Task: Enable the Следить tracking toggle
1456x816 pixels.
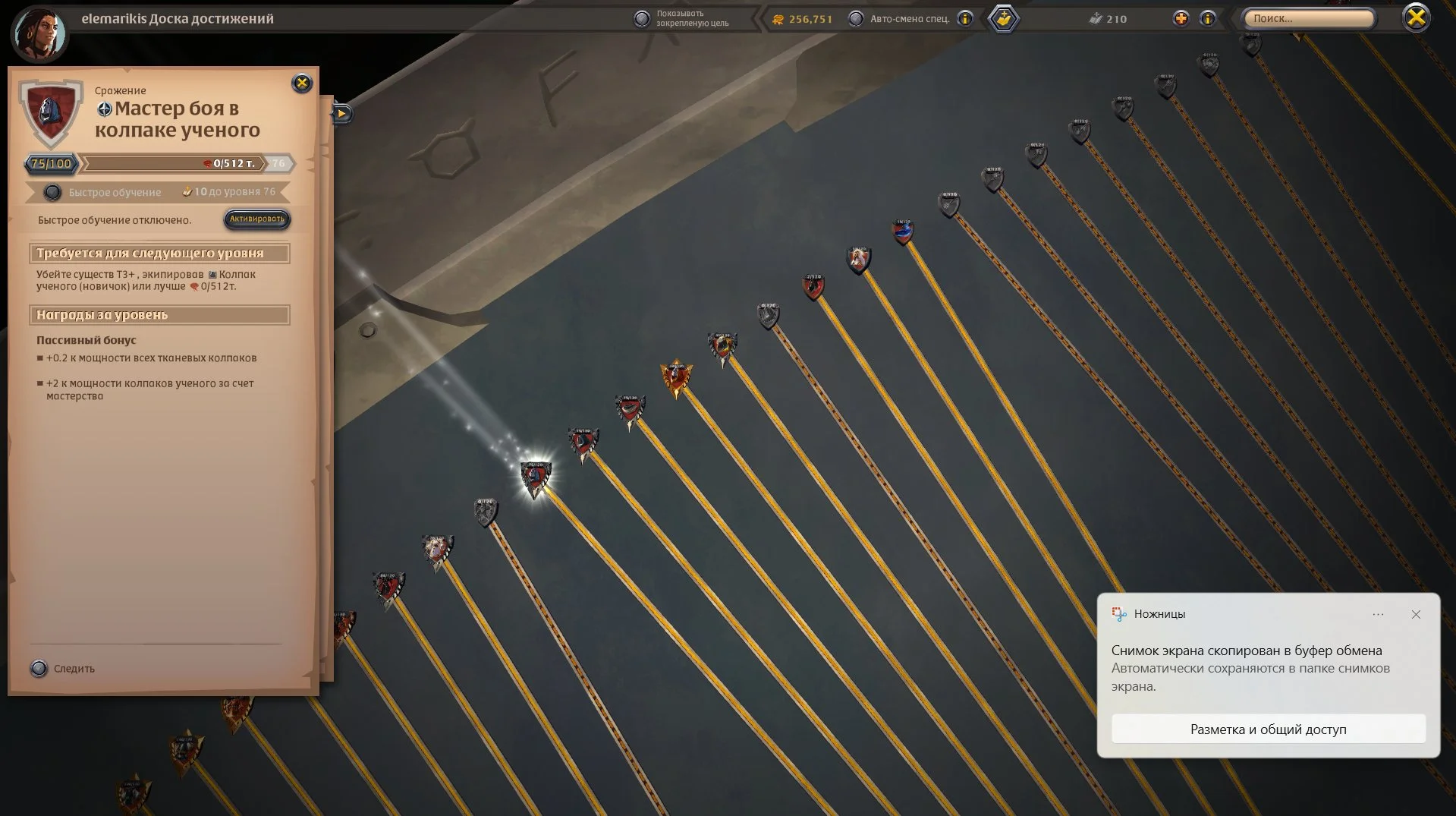Action: pos(39,669)
